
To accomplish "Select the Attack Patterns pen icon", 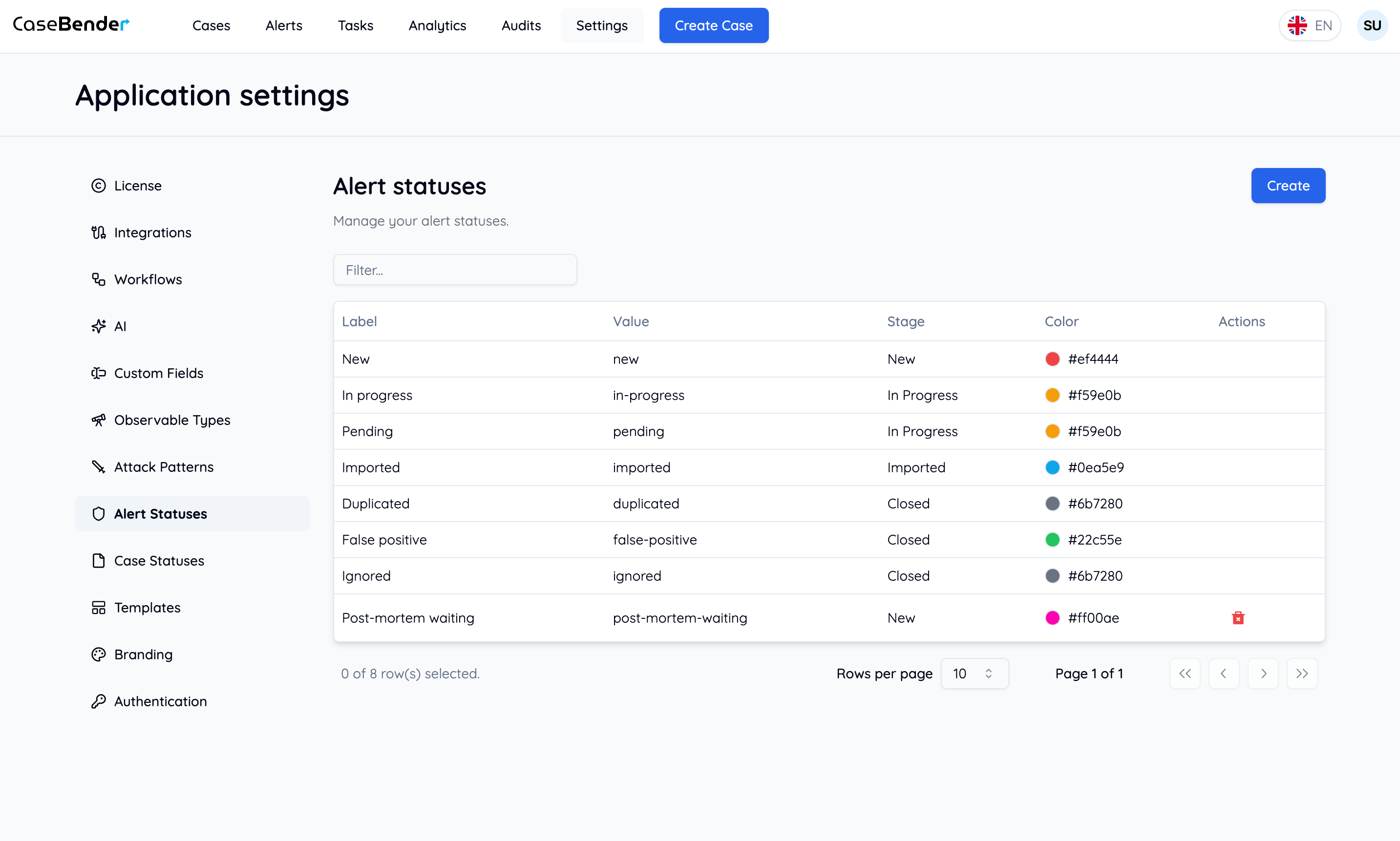I will (x=99, y=466).
